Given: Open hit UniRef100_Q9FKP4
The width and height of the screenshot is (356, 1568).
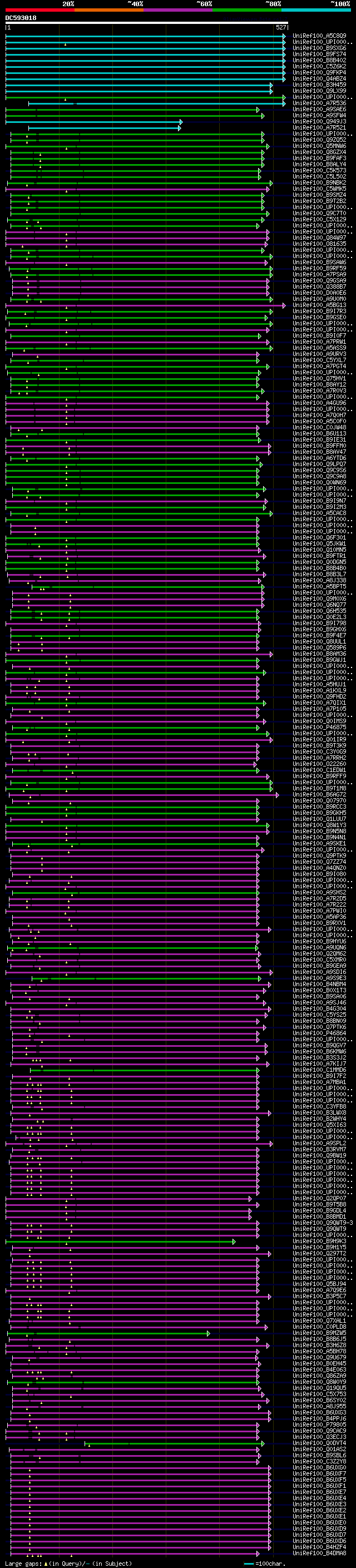Looking at the screenshot, I should [x=319, y=72].
